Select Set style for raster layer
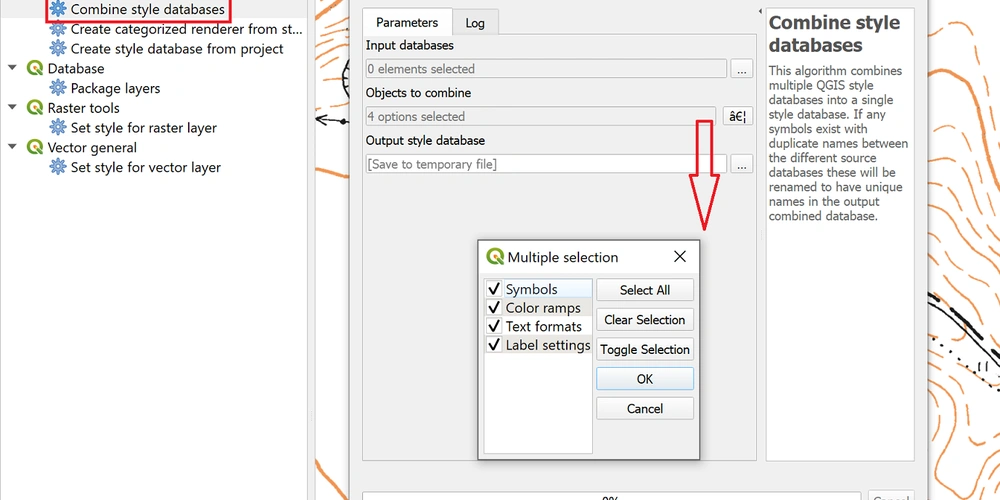Screen dimensions: 1000x500 (143, 128)
